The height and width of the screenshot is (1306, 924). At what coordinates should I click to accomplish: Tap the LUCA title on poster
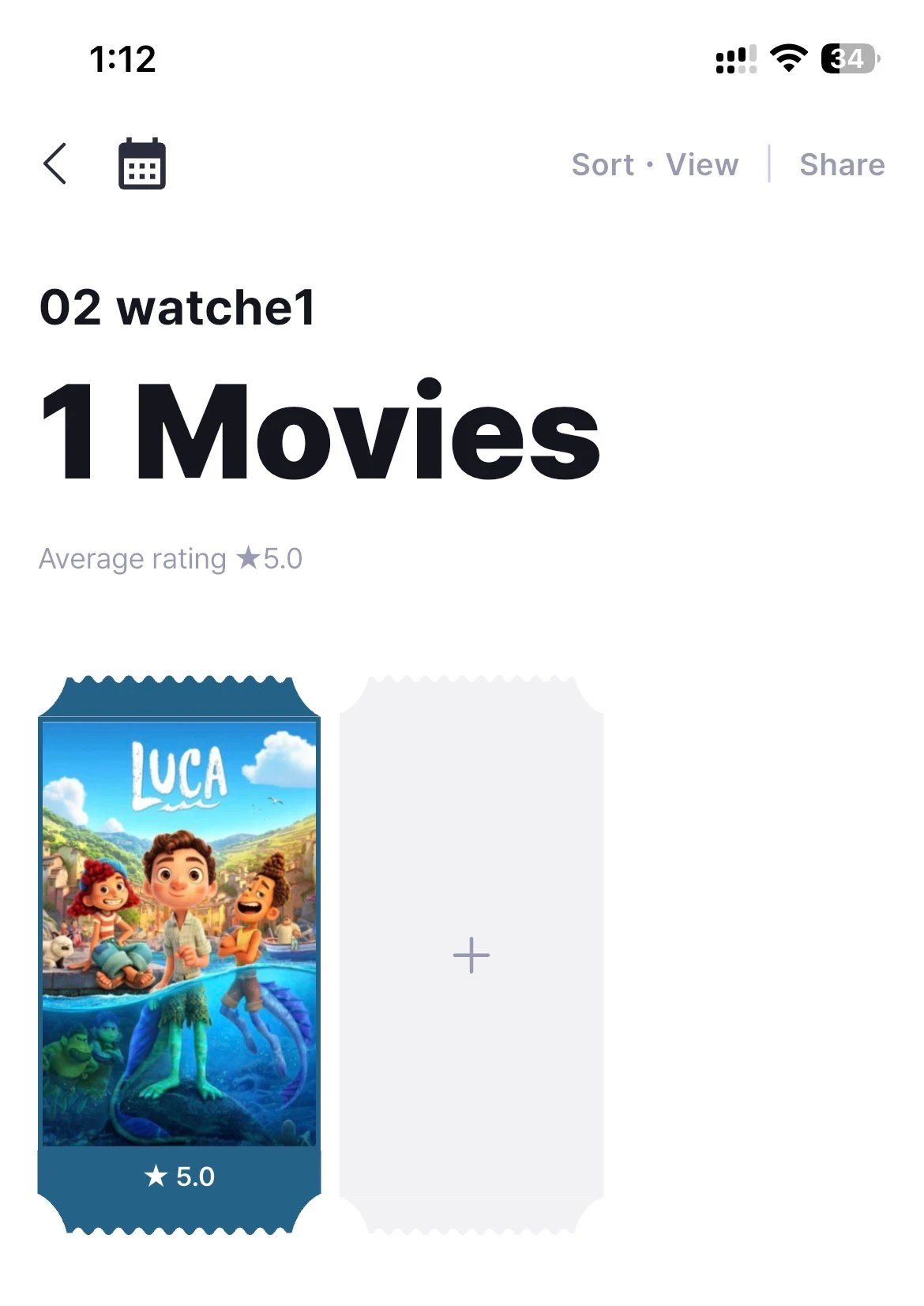[179, 774]
